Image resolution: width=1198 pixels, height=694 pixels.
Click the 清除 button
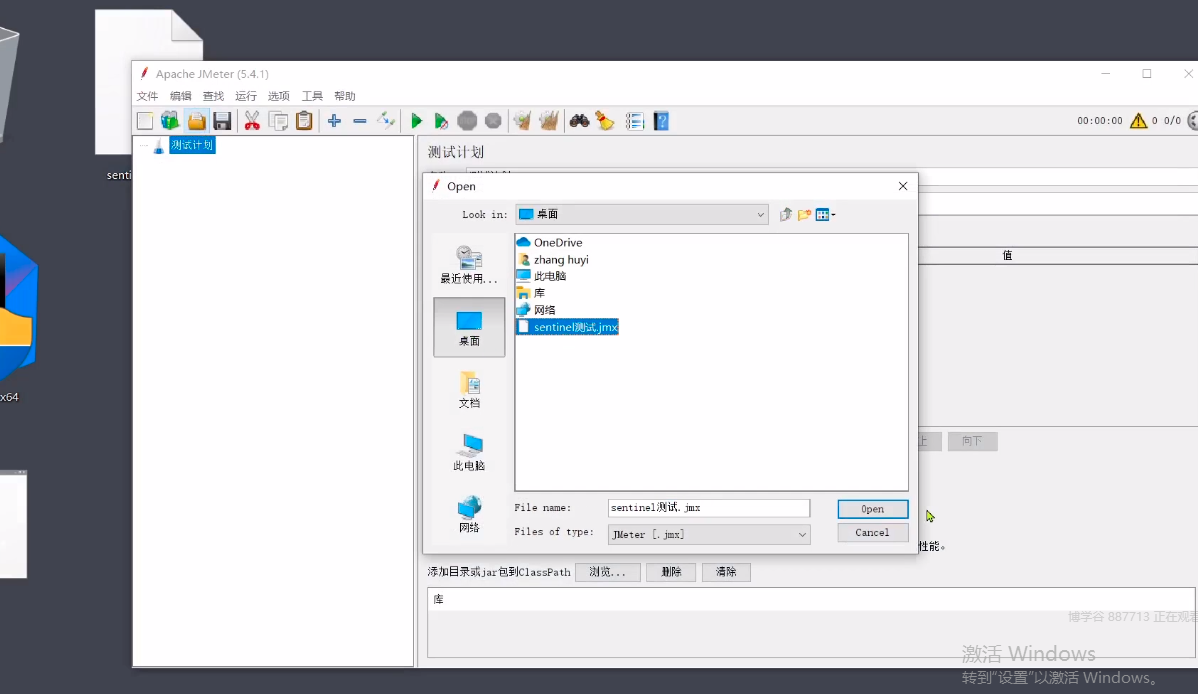(726, 572)
